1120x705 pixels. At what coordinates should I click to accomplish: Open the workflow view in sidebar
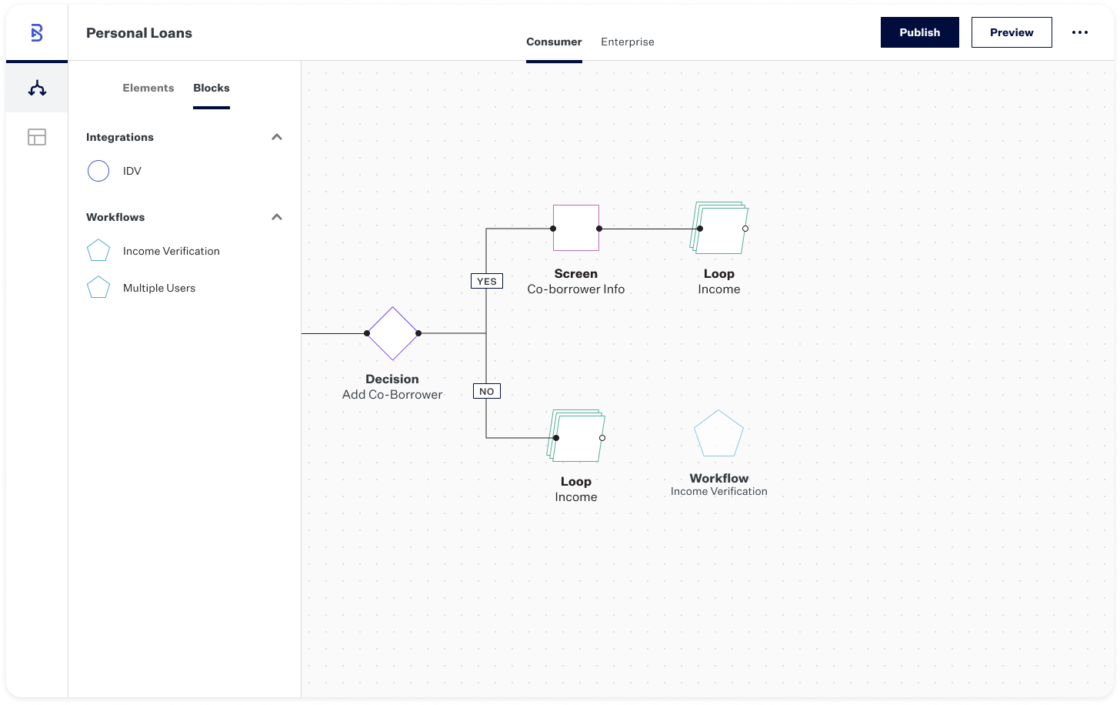pyautogui.click(x=37, y=88)
